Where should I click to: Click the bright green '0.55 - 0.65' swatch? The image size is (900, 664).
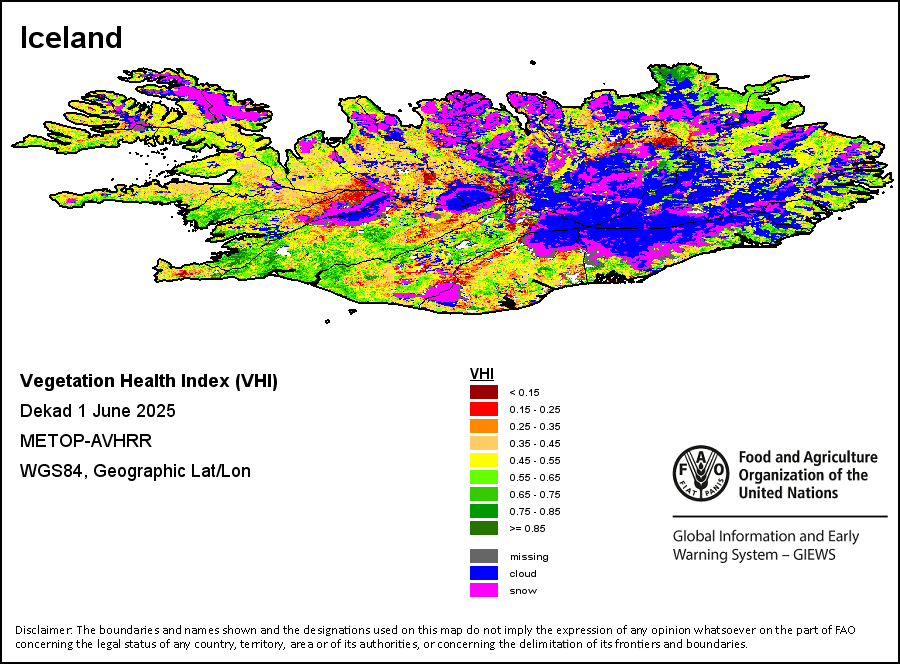[x=484, y=477]
